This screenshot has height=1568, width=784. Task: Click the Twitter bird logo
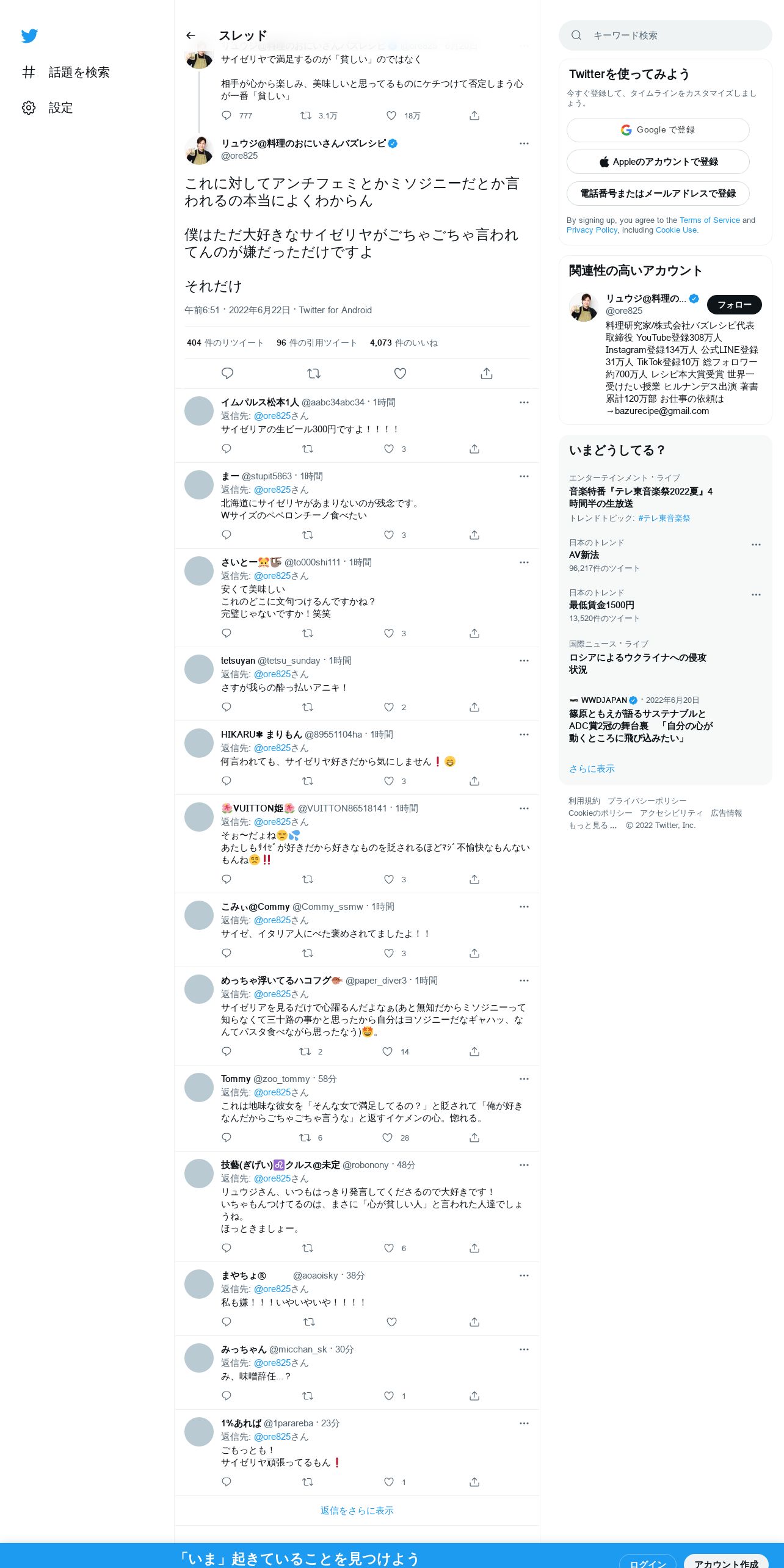29,36
